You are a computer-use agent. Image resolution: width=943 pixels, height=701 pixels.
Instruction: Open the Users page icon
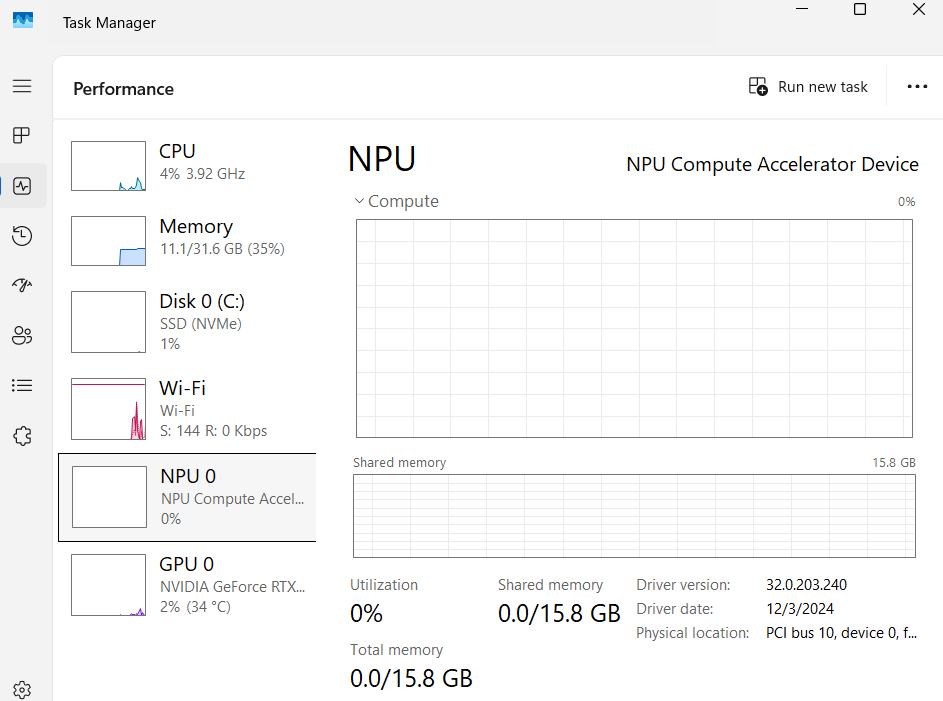[x=22, y=336]
